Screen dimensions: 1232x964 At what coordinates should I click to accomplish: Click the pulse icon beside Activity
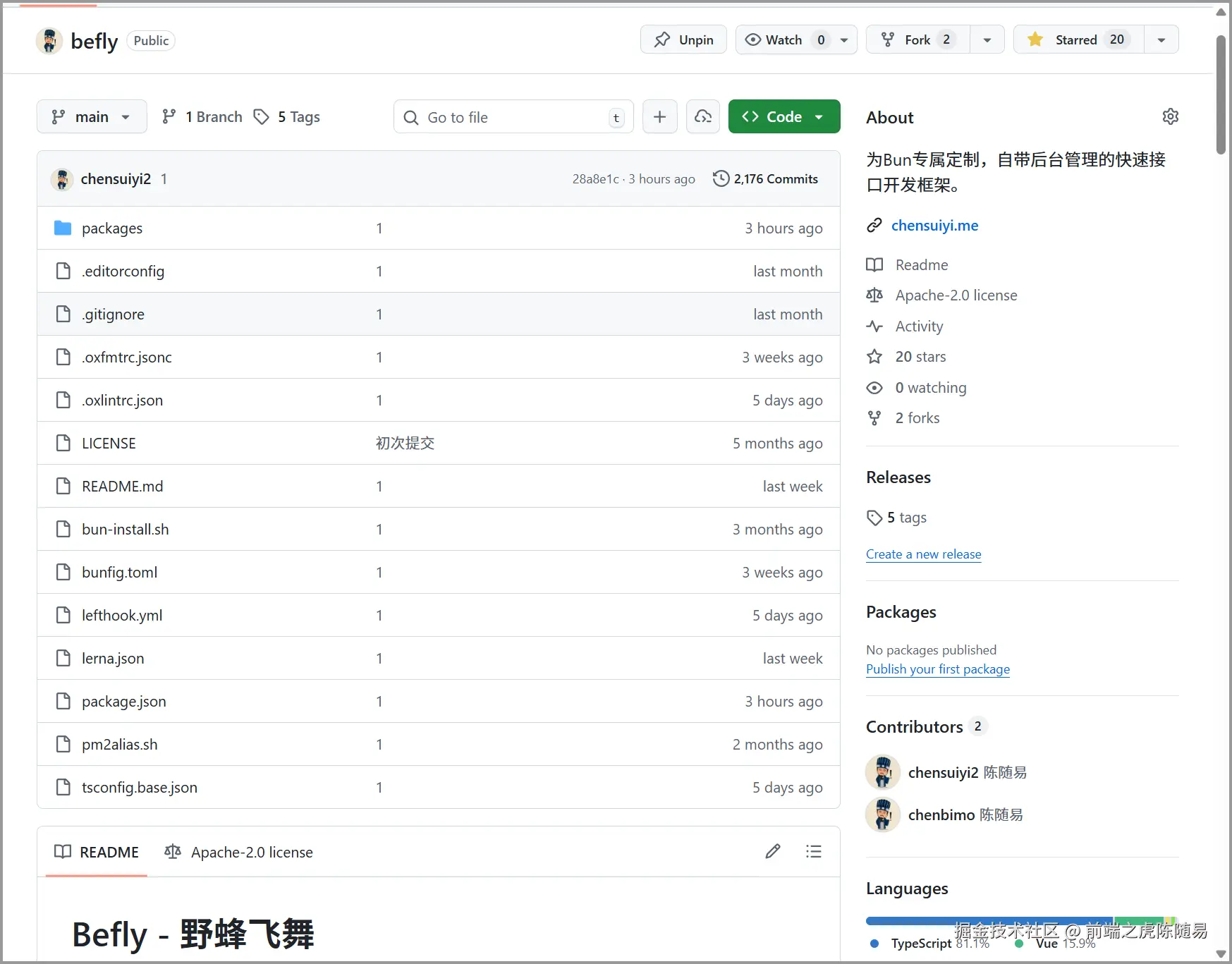(874, 327)
